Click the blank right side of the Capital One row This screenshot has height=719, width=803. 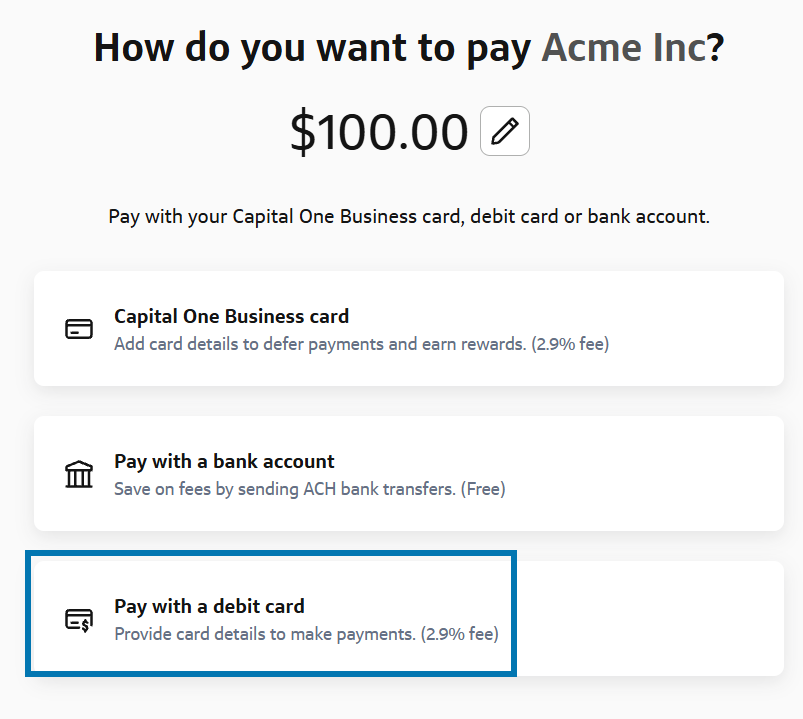(x=700, y=328)
